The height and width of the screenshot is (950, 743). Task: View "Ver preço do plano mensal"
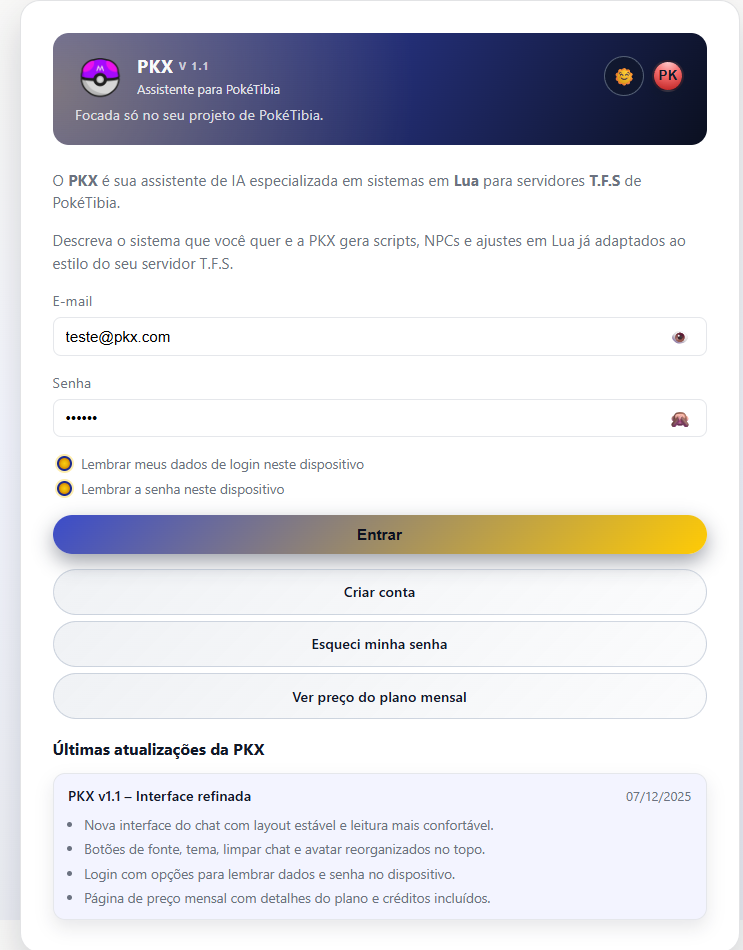click(379, 696)
